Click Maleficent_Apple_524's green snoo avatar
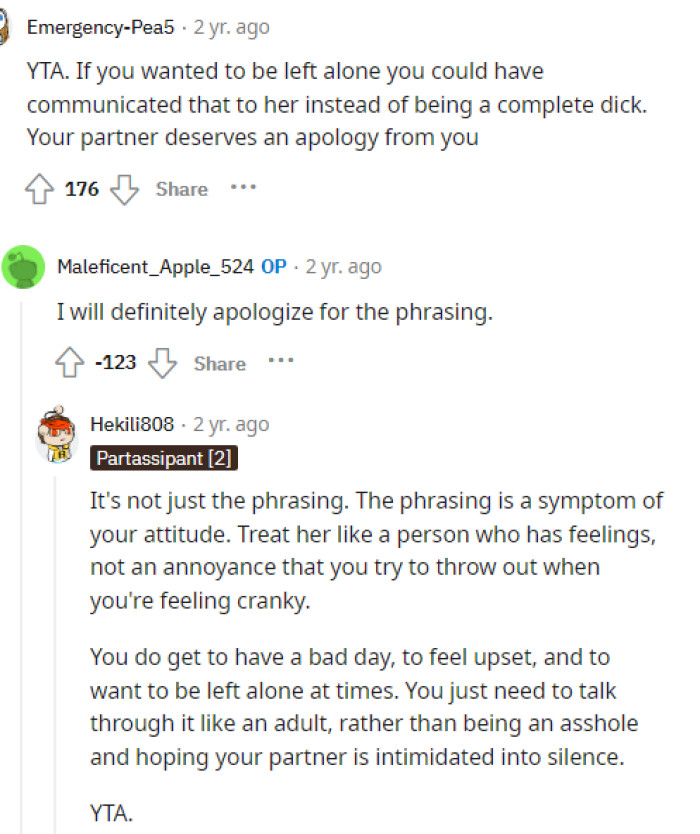Image resolution: width=700 pixels, height=834 pixels. tap(24, 267)
